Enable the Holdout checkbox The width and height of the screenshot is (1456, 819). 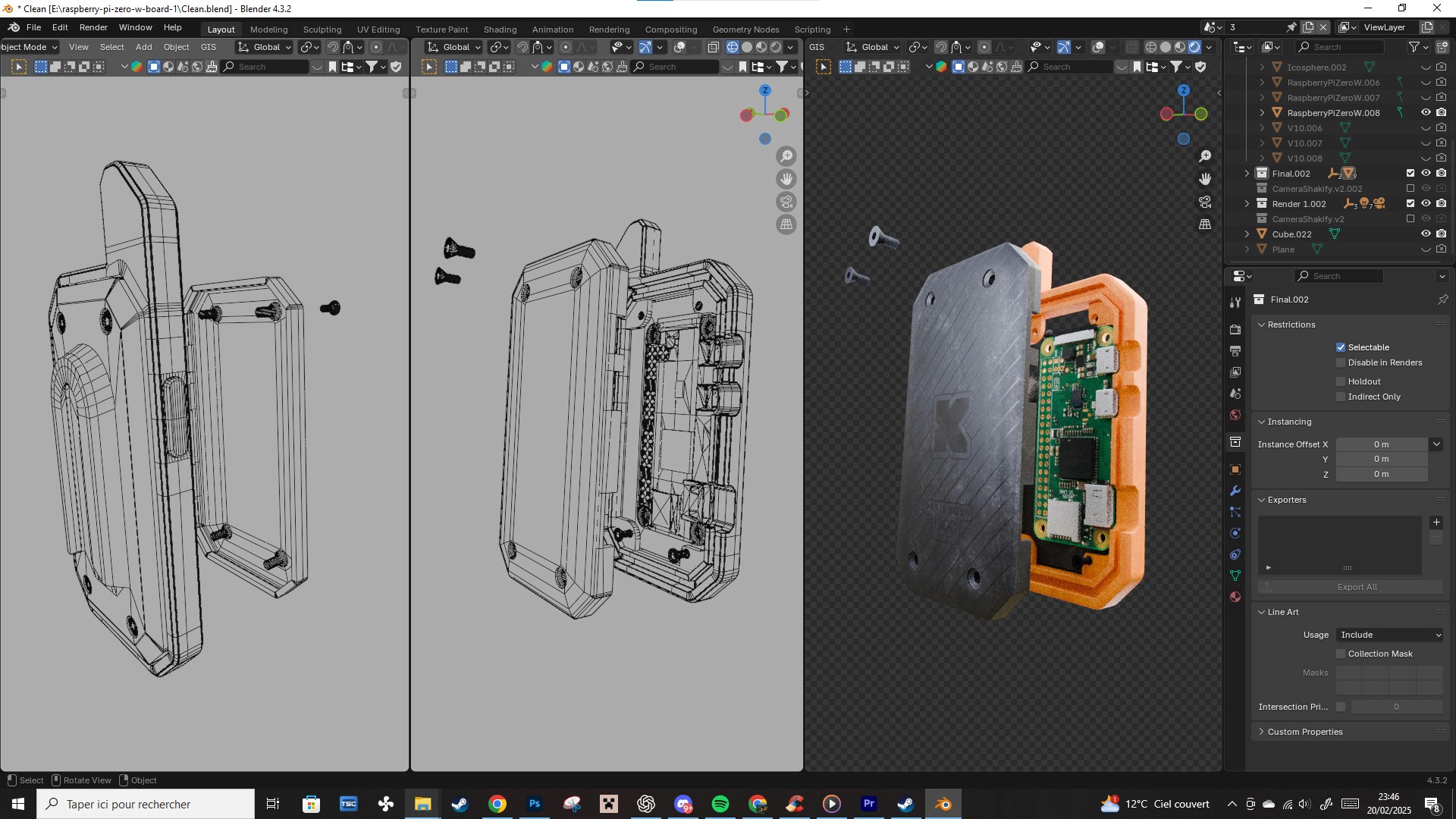point(1341,381)
